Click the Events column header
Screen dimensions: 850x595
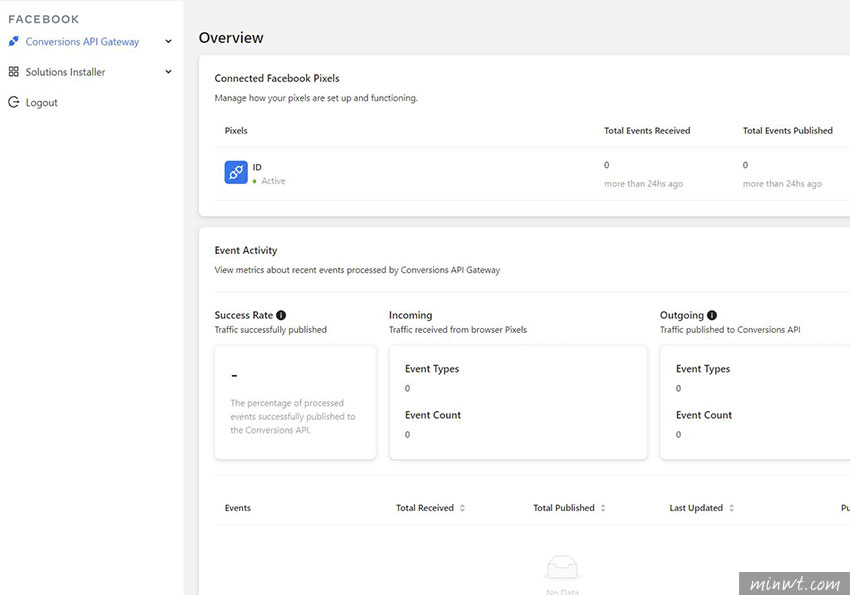point(237,508)
